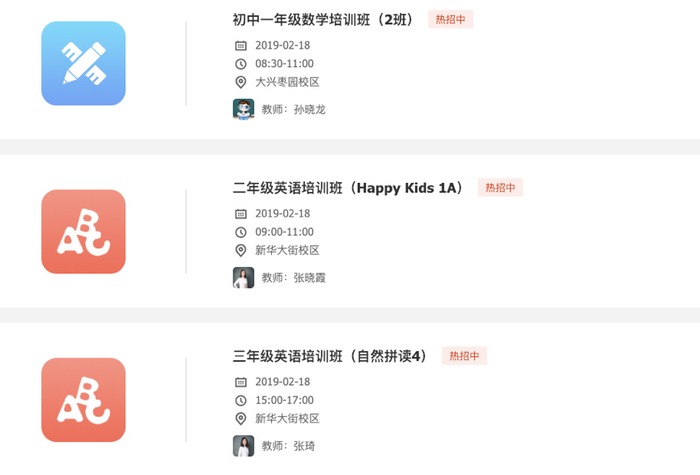Open teacher 张琦's avatar photo
The height and width of the screenshot is (475, 700).
point(243,446)
